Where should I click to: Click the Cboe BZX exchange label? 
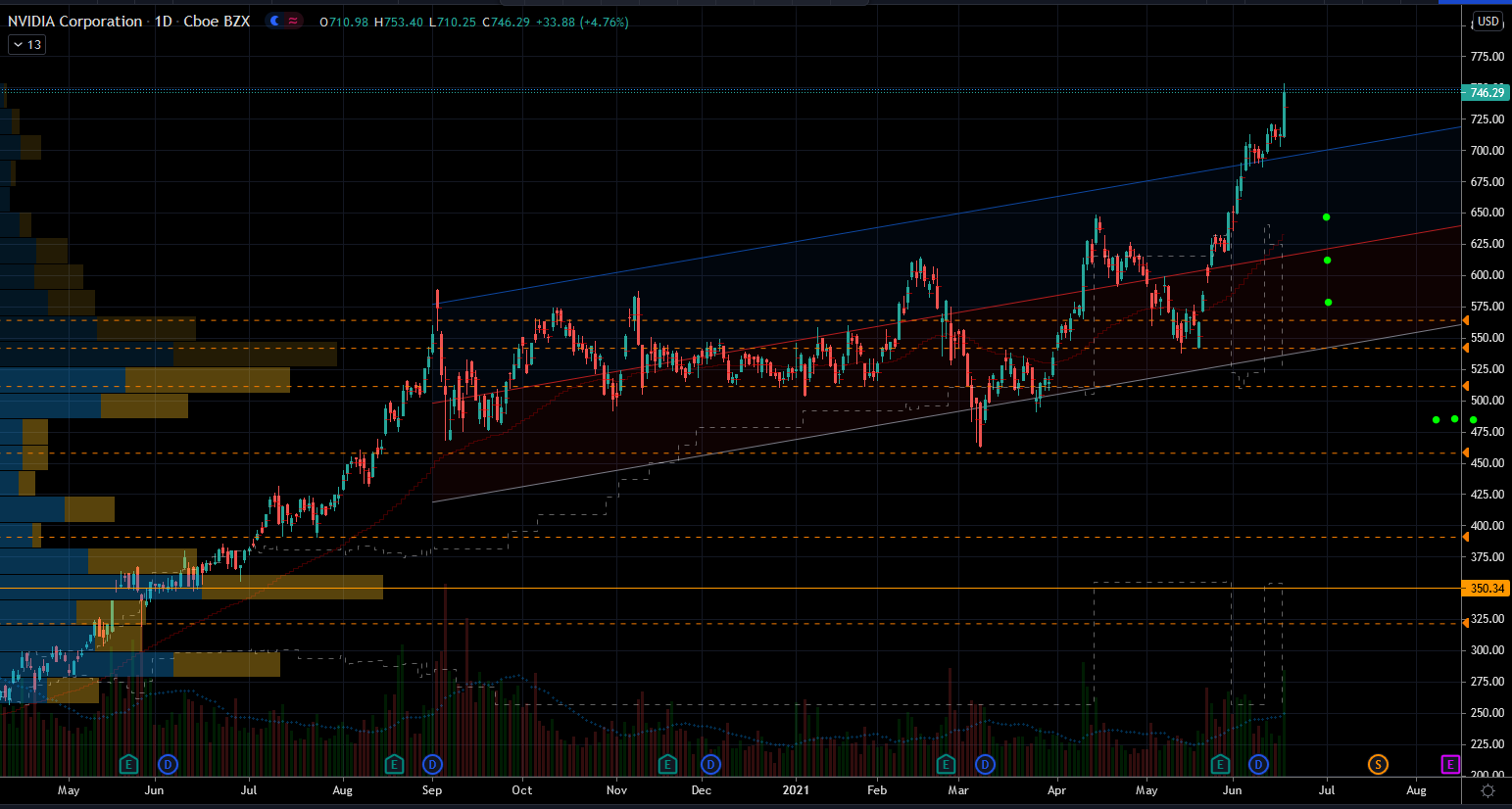[217, 22]
